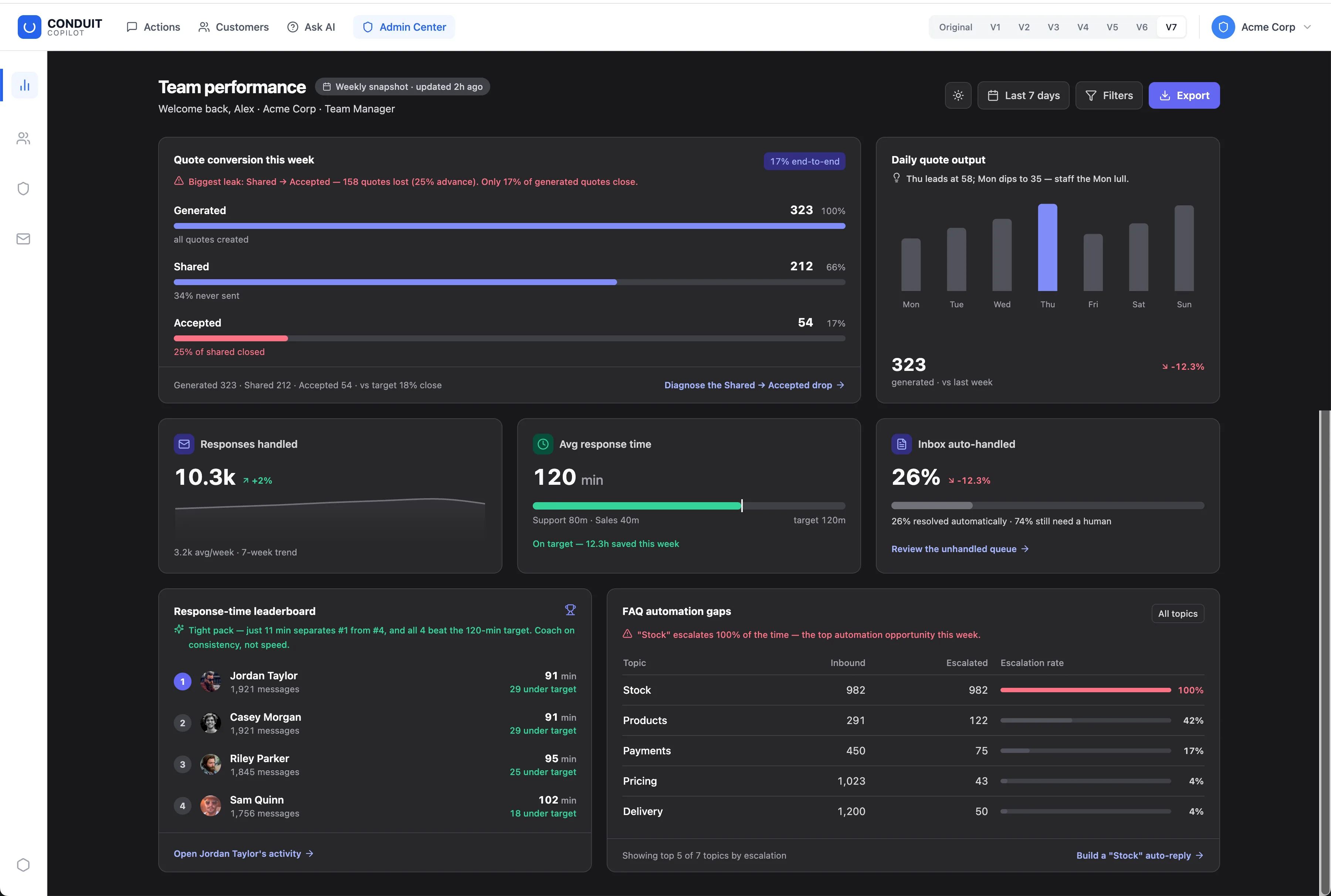Image resolution: width=1331 pixels, height=896 pixels.
Task: Open the people icon in the sidebar
Action: (x=23, y=138)
